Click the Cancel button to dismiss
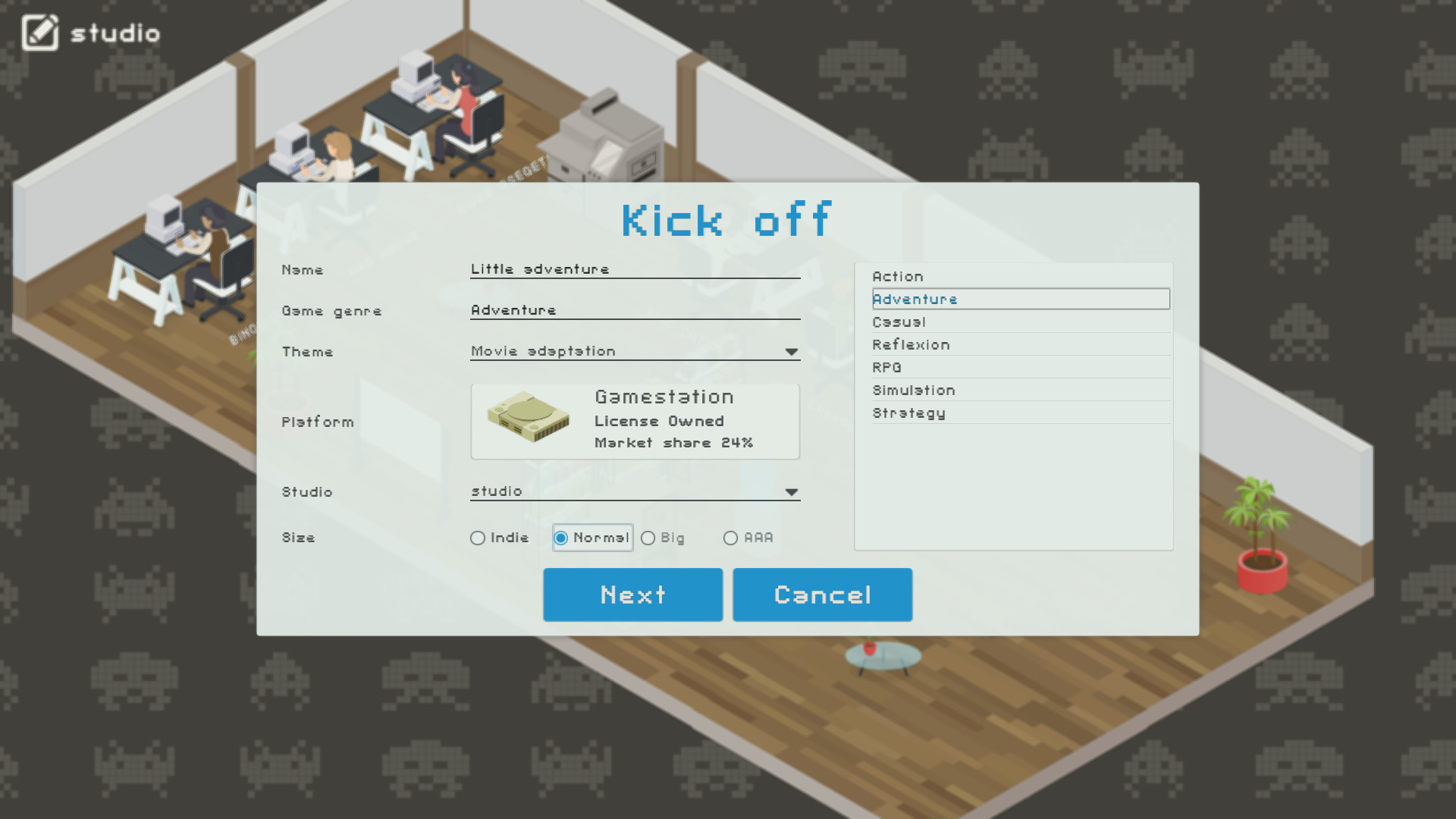Viewport: 1456px width, 819px height. 822,593
